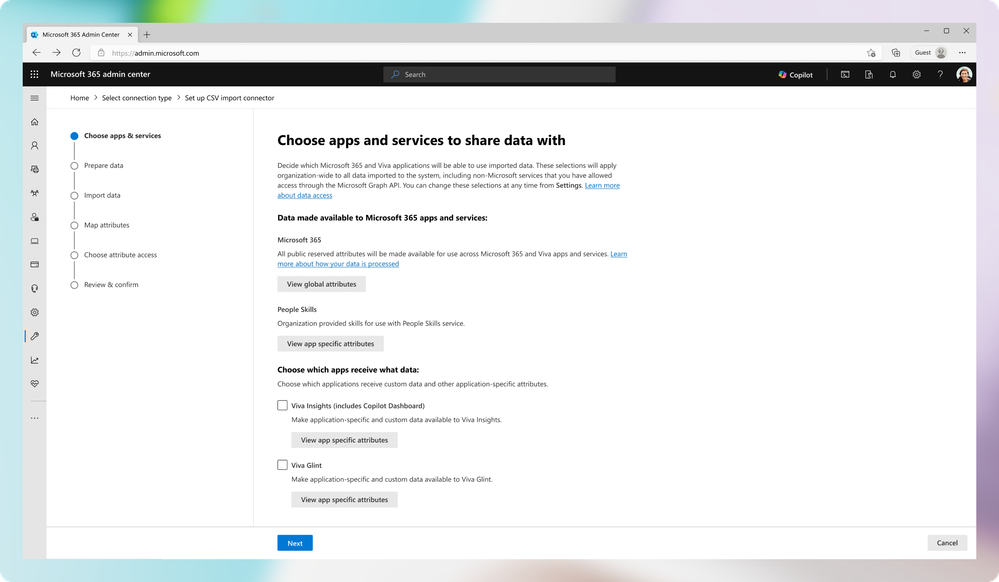Reload the page with refresh icon

click(76, 53)
